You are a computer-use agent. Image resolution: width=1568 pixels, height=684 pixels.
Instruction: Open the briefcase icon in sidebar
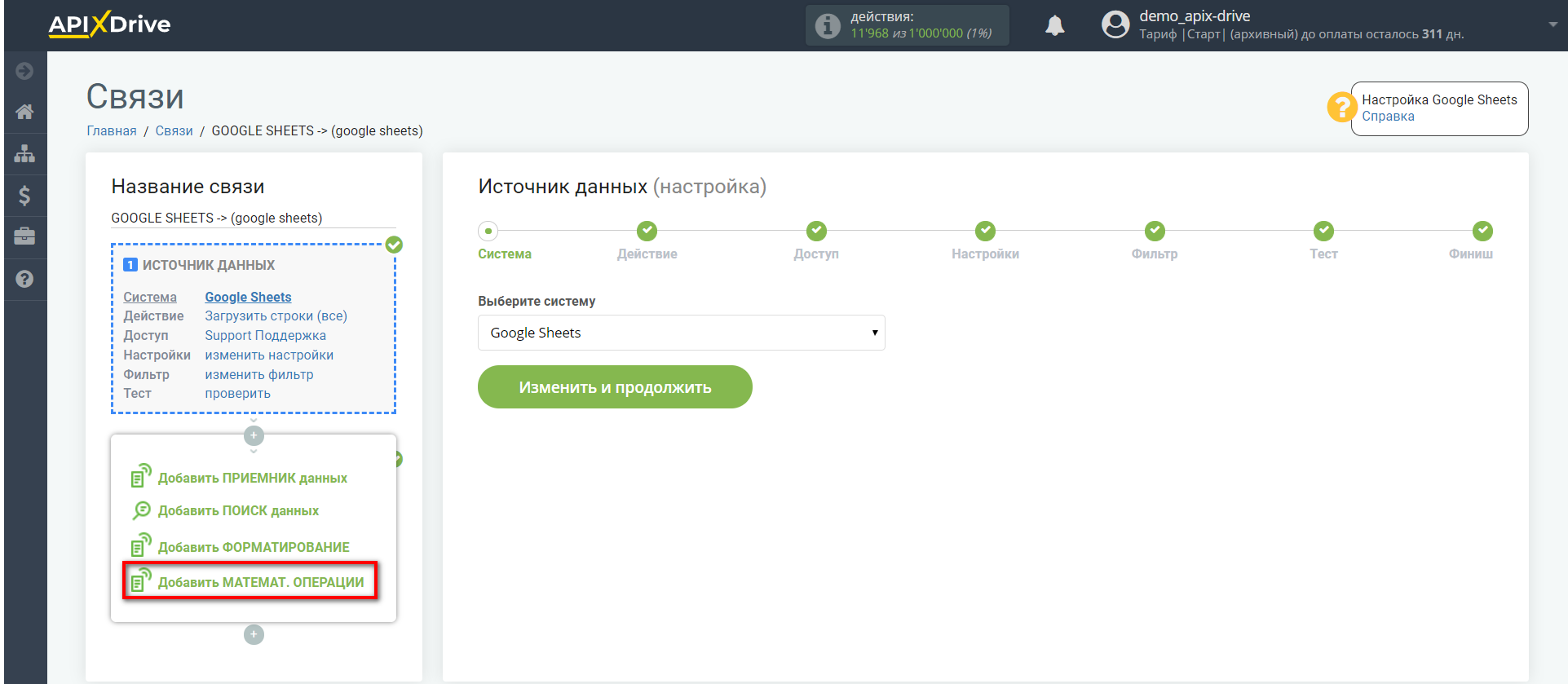coord(24,236)
